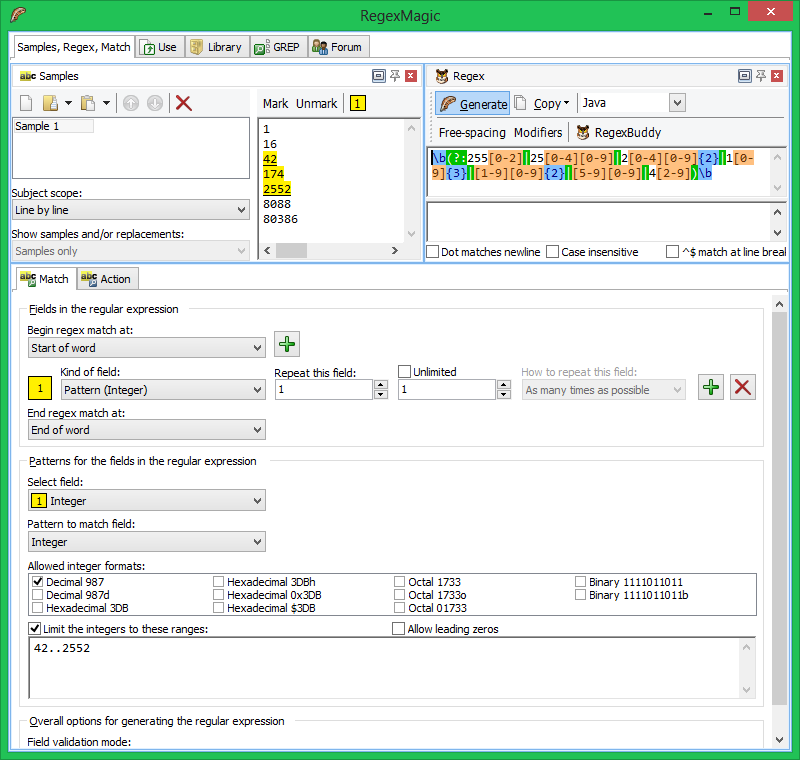
Task: Restore the Regex panel using its float icon
Action: tap(744, 76)
